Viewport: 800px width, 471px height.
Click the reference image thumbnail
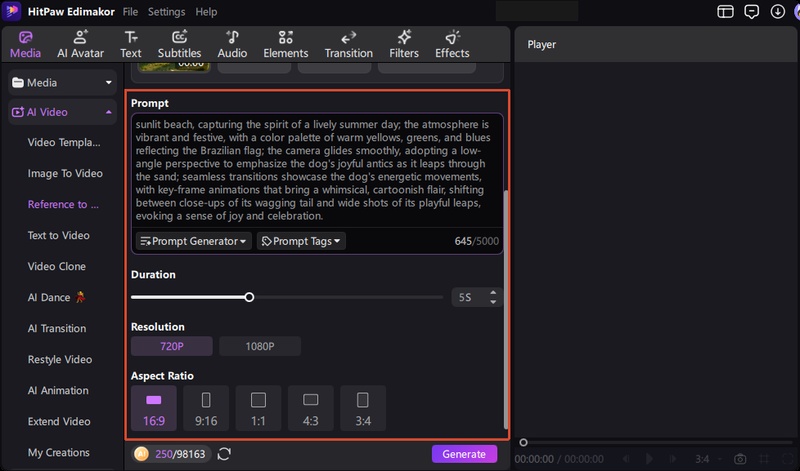tap(174, 66)
